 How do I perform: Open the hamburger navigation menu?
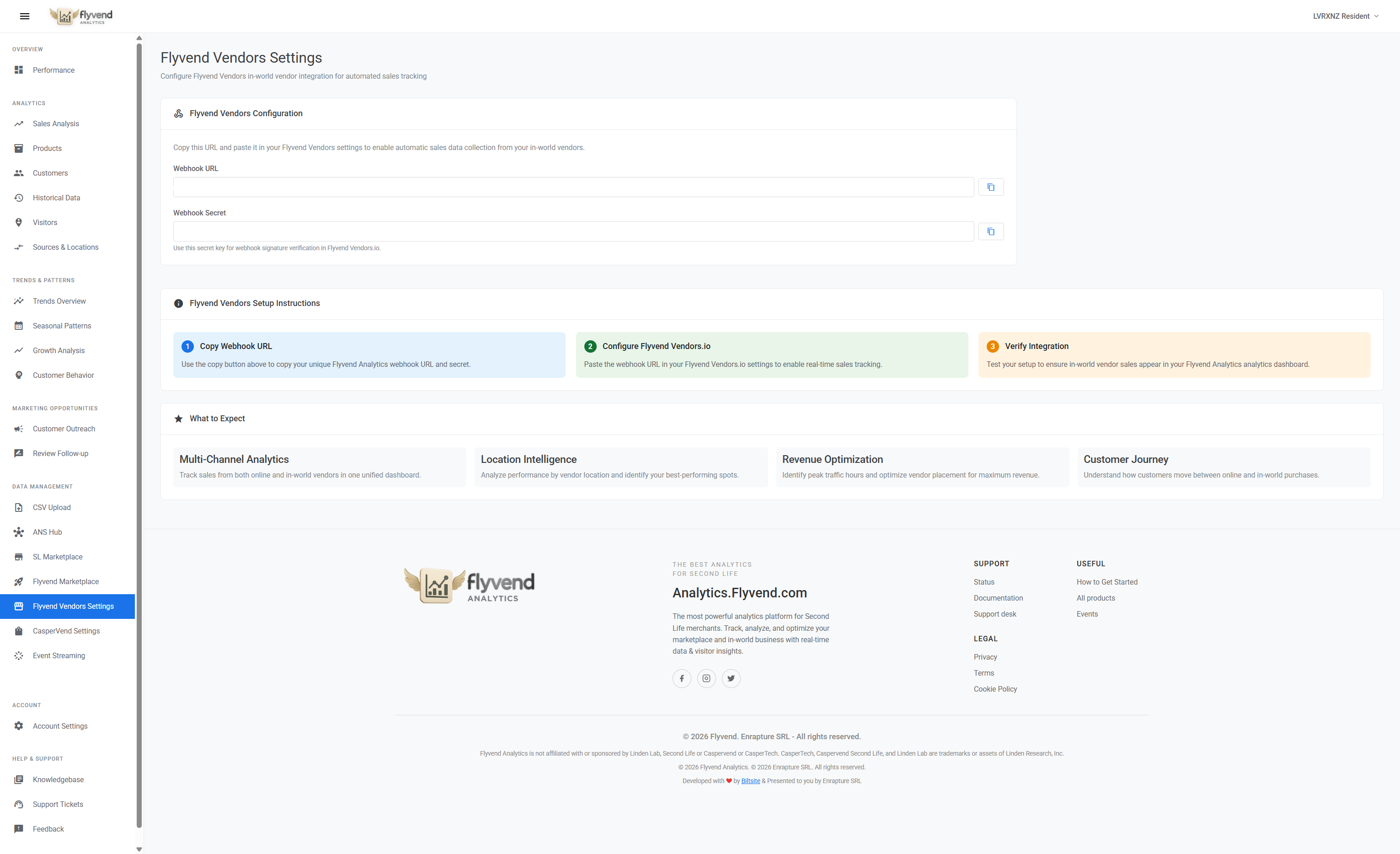[x=24, y=16]
